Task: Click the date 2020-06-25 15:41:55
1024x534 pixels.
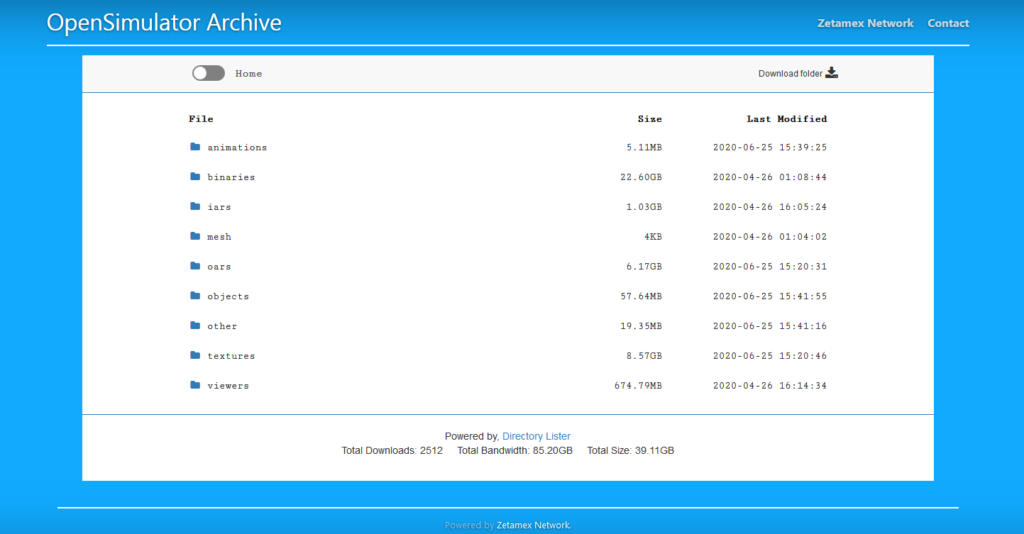Action: [770, 296]
